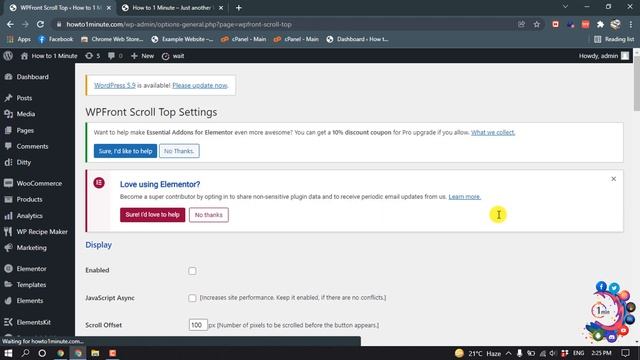
Task: Open the WordPress logo menu
Action: pyautogui.click(x=8, y=56)
